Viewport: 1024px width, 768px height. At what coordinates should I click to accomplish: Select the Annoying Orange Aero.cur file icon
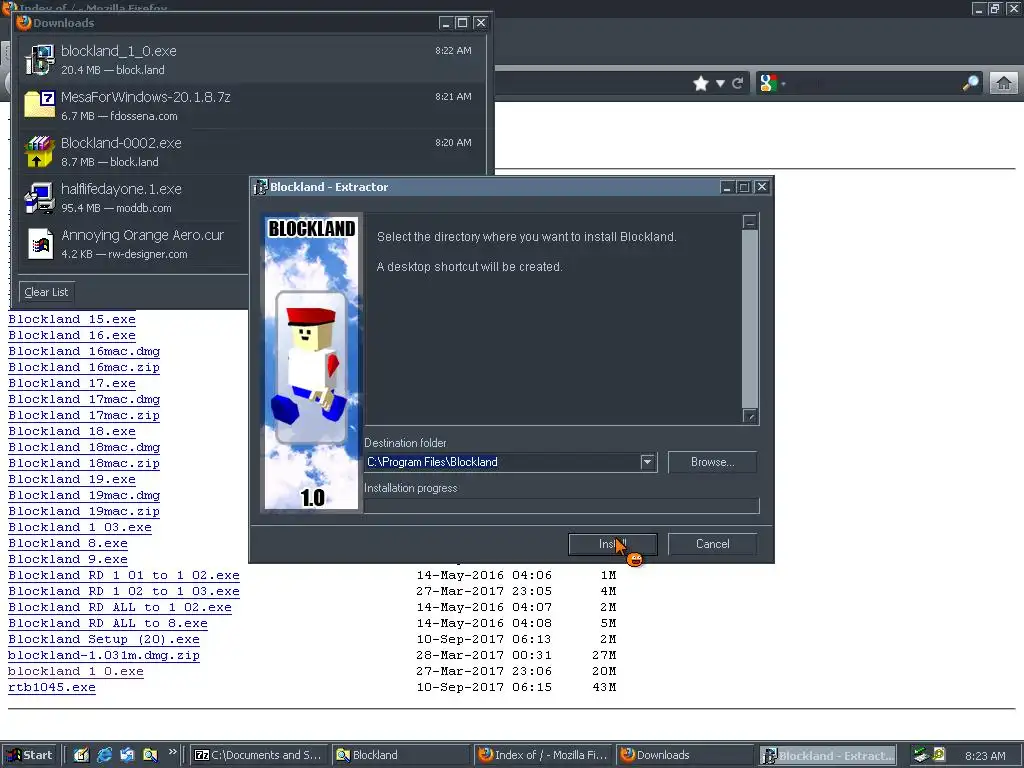tap(40, 244)
